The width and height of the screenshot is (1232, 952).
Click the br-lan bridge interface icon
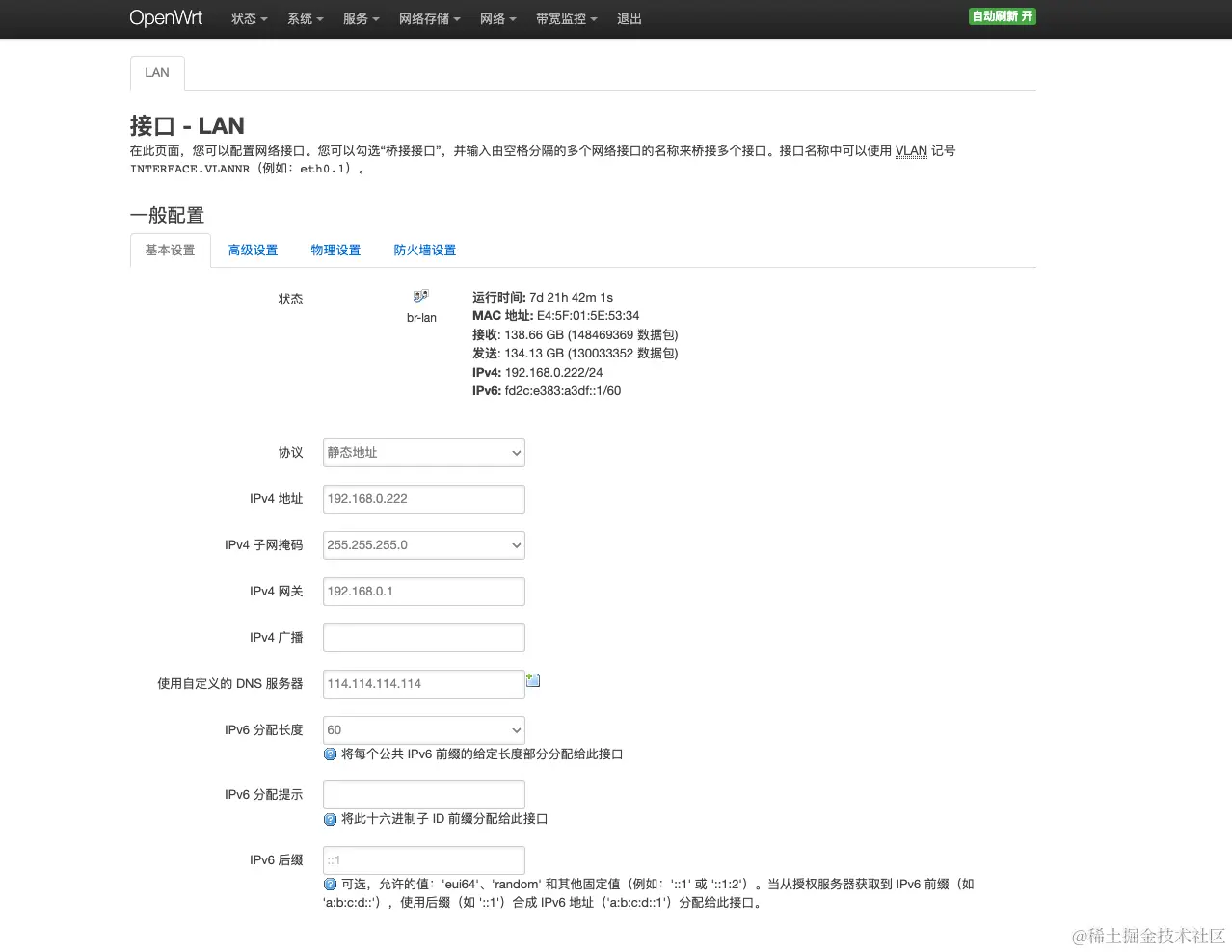(419, 296)
